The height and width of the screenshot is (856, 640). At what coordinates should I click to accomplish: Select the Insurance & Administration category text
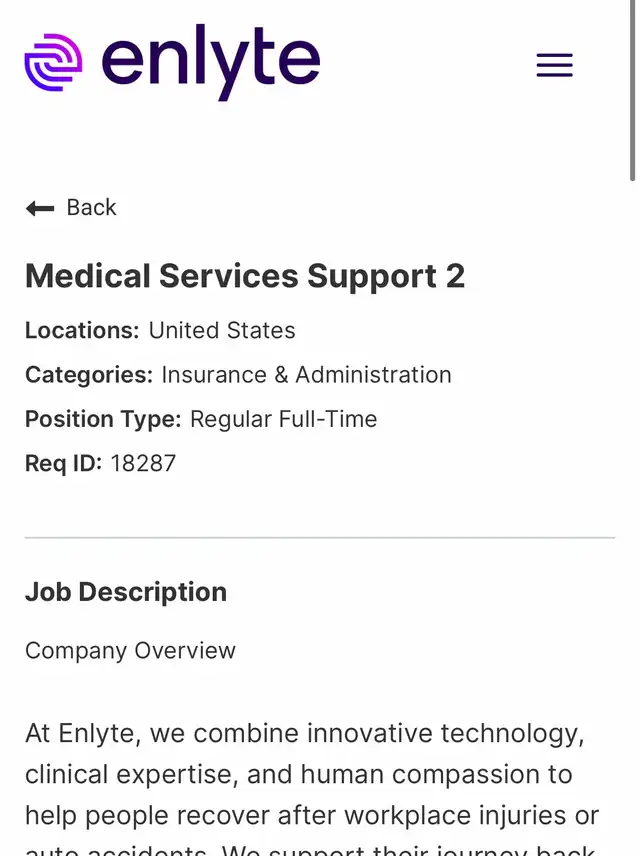pos(306,375)
